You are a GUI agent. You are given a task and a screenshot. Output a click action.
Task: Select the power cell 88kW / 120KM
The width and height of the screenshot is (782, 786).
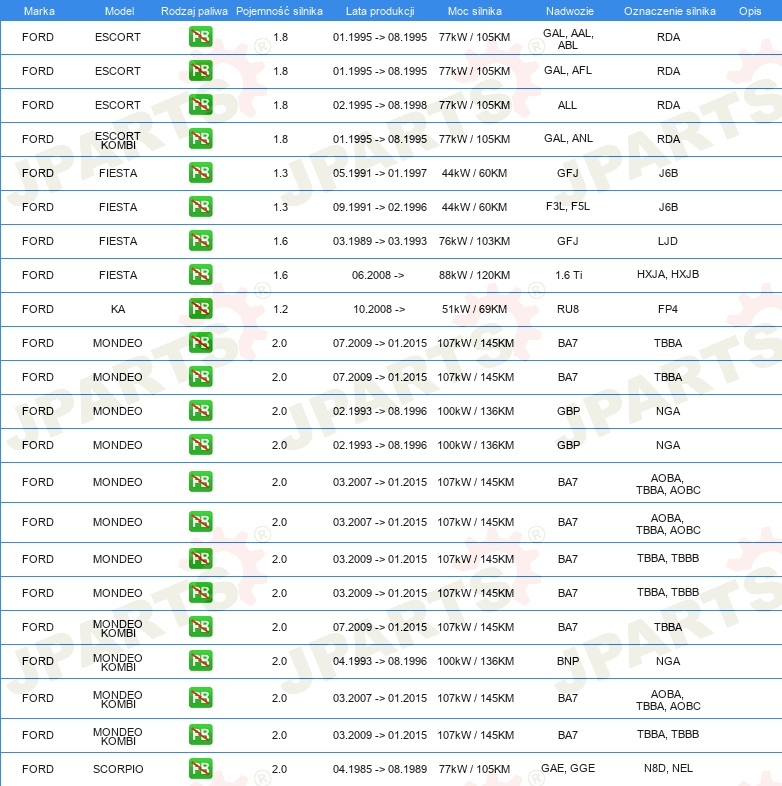pyautogui.click(x=474, y=275)
